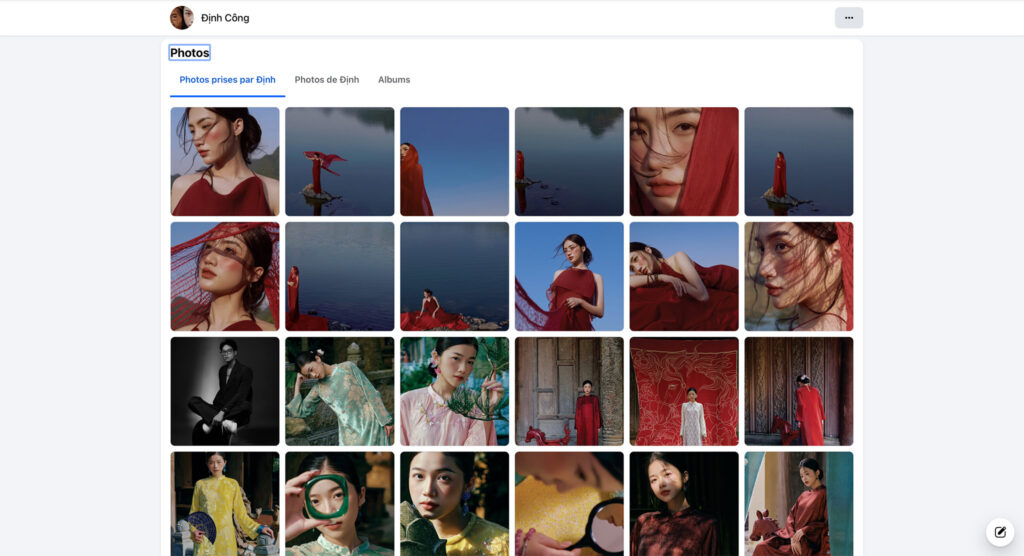The image size is (1024, 556).
Task: Open photo of magnifying glass on yellow fabric
Action: point(569,503)
